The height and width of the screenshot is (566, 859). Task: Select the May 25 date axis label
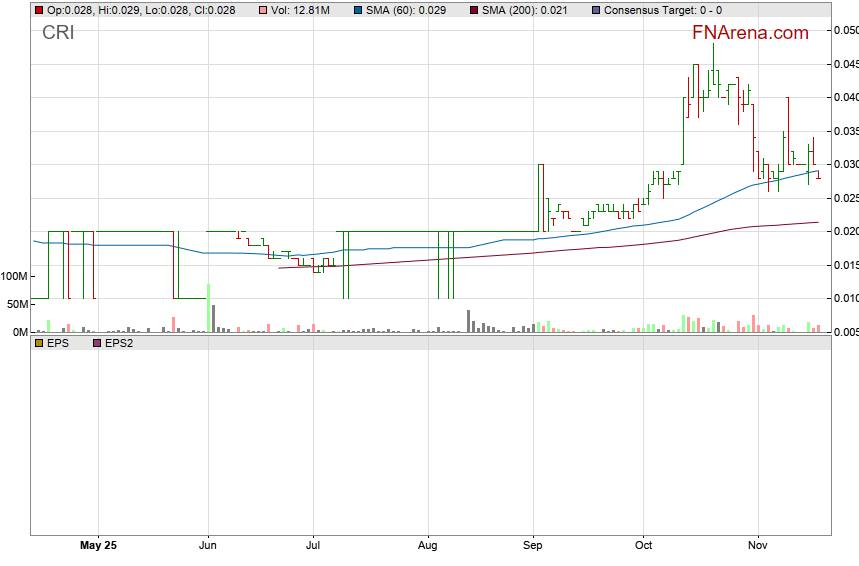tap(97, 546)
